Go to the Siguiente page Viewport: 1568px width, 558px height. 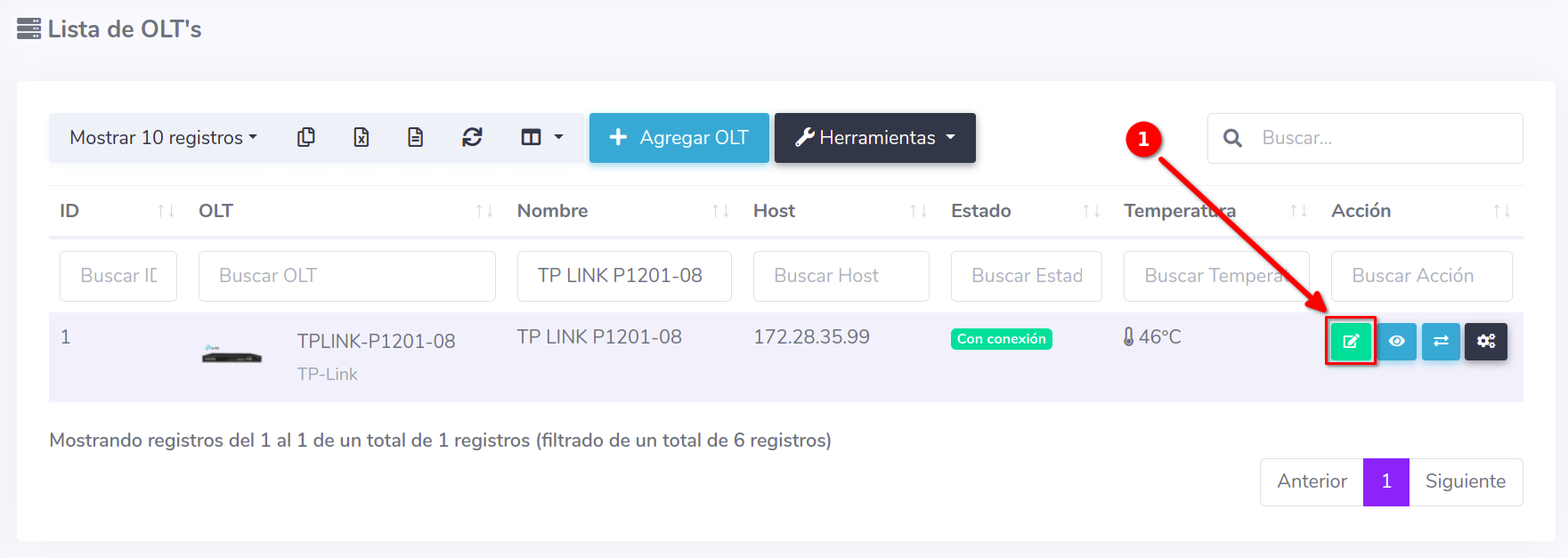[1465, 481]
